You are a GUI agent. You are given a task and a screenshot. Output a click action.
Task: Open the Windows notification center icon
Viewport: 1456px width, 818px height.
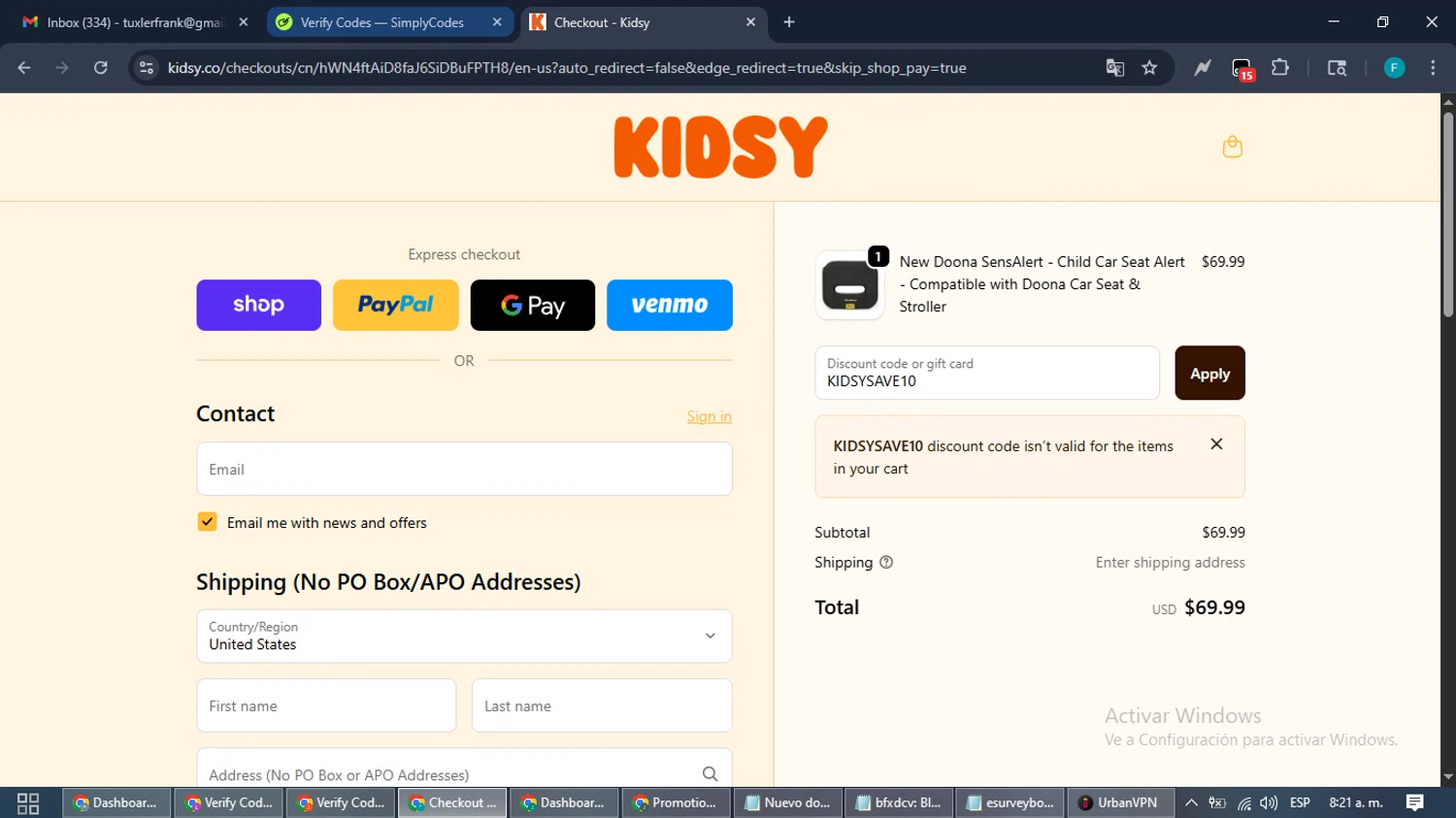pyautogui.click(x=1415, y=802)
